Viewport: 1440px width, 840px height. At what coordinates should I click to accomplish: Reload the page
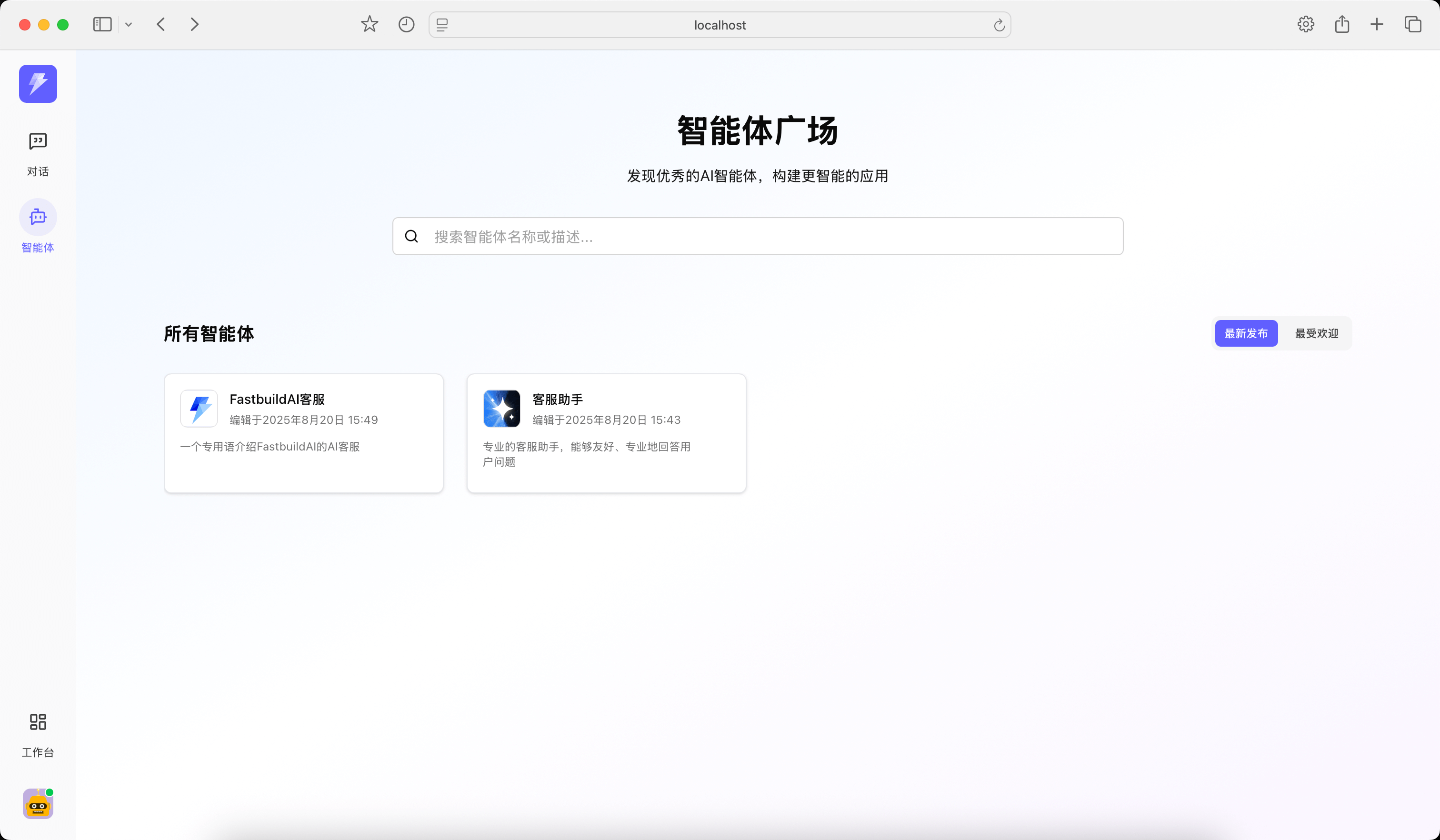pyautogui.click(x=998, y=25)
